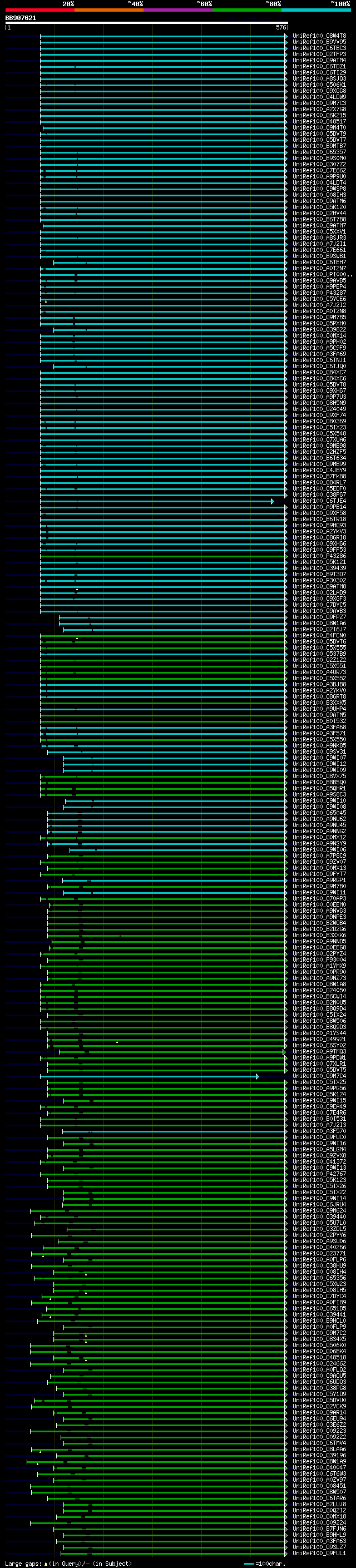Select the UniRef100_Q8LAA6 label
Viewport: 356px width, 1568px height.
coord(319,1450)
